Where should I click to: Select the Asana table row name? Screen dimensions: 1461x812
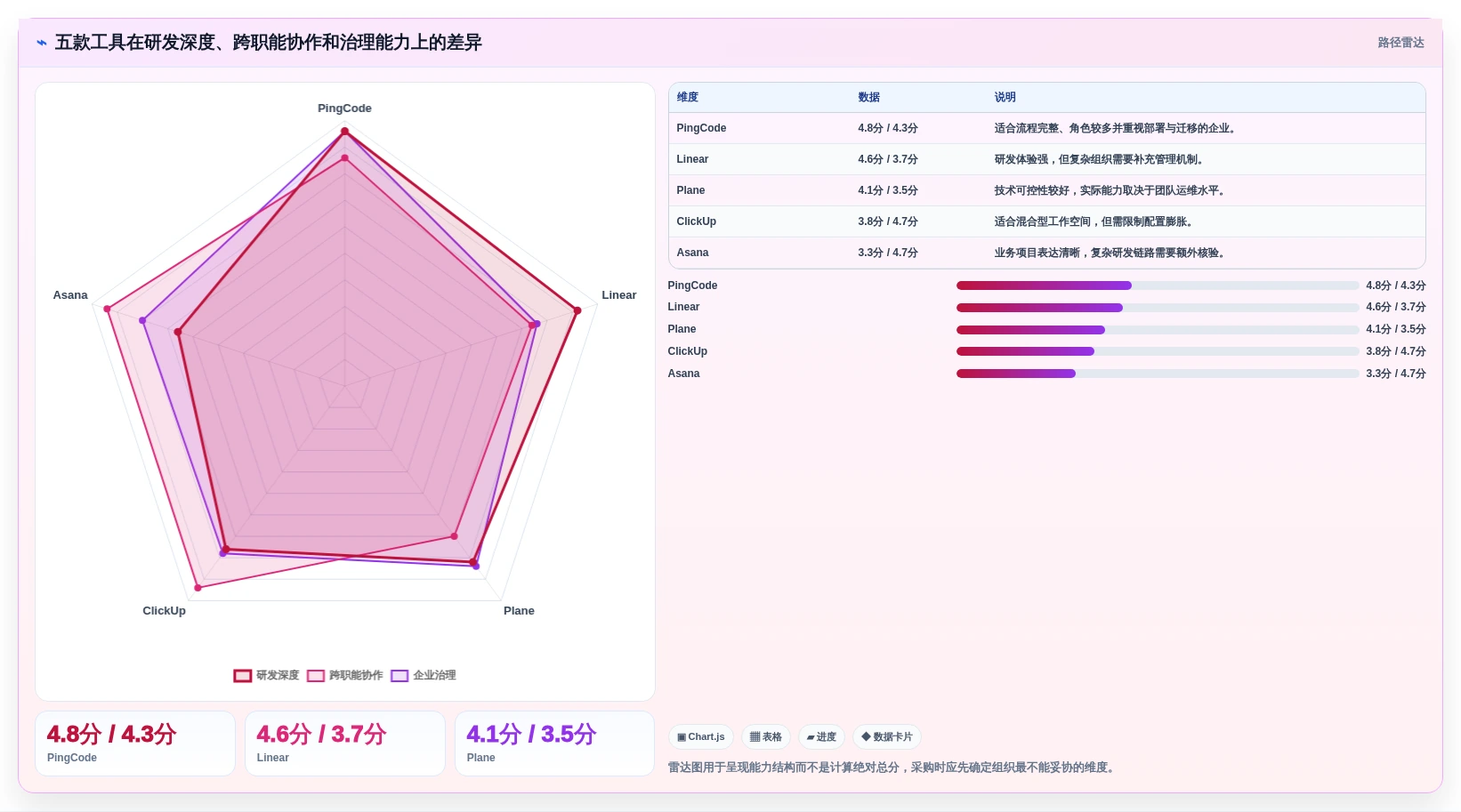tap(692, 253)
